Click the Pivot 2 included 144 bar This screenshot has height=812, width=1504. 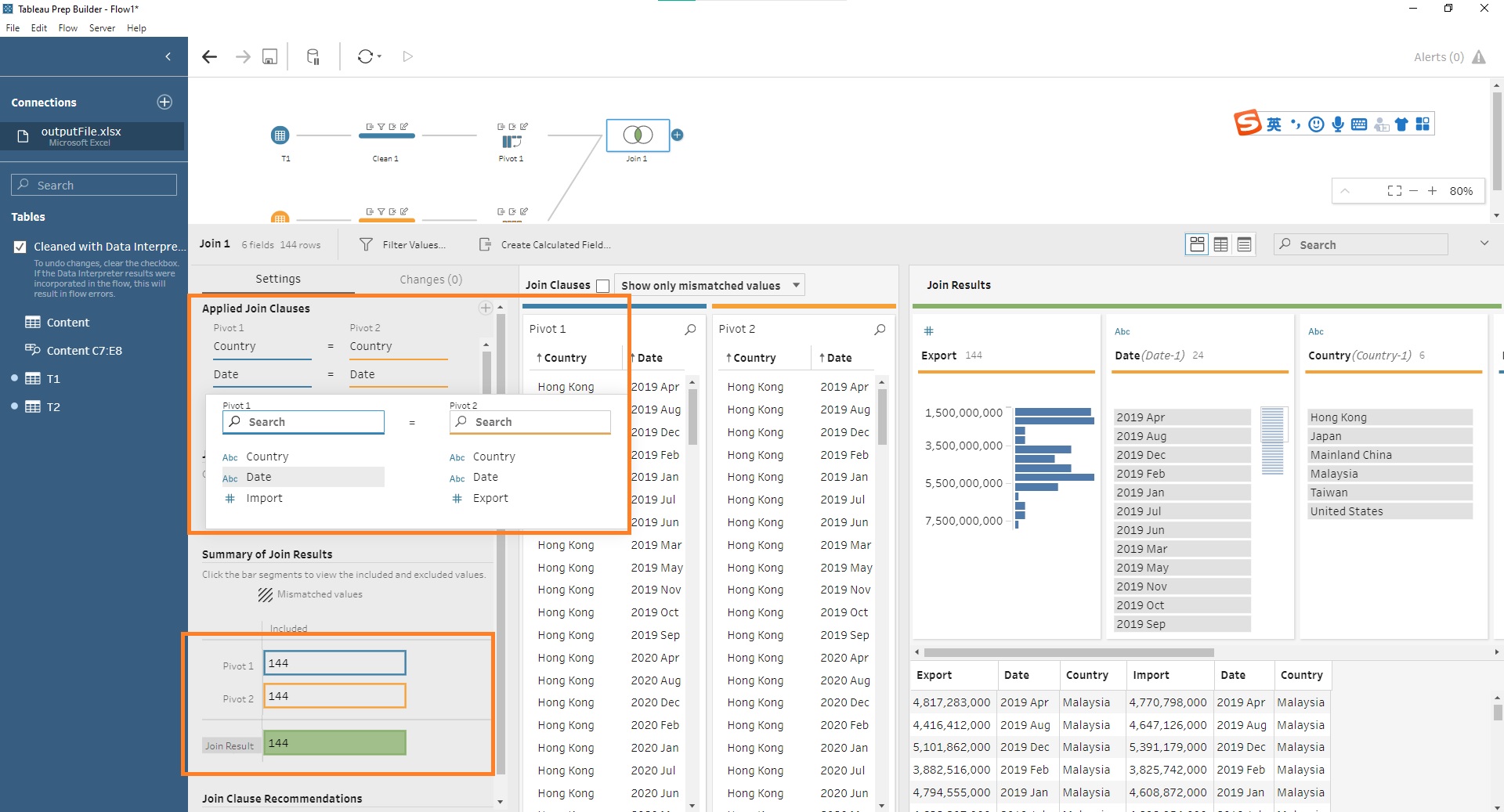335,696
